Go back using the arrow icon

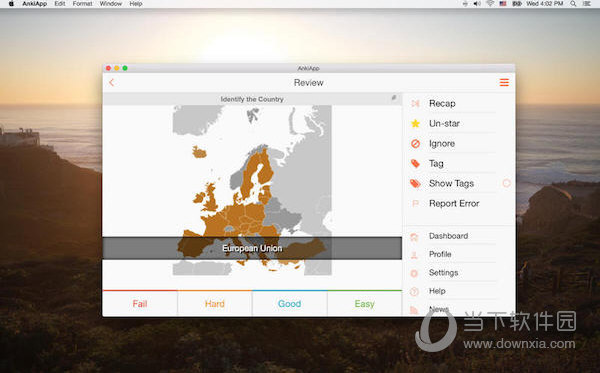pos(111,82)
